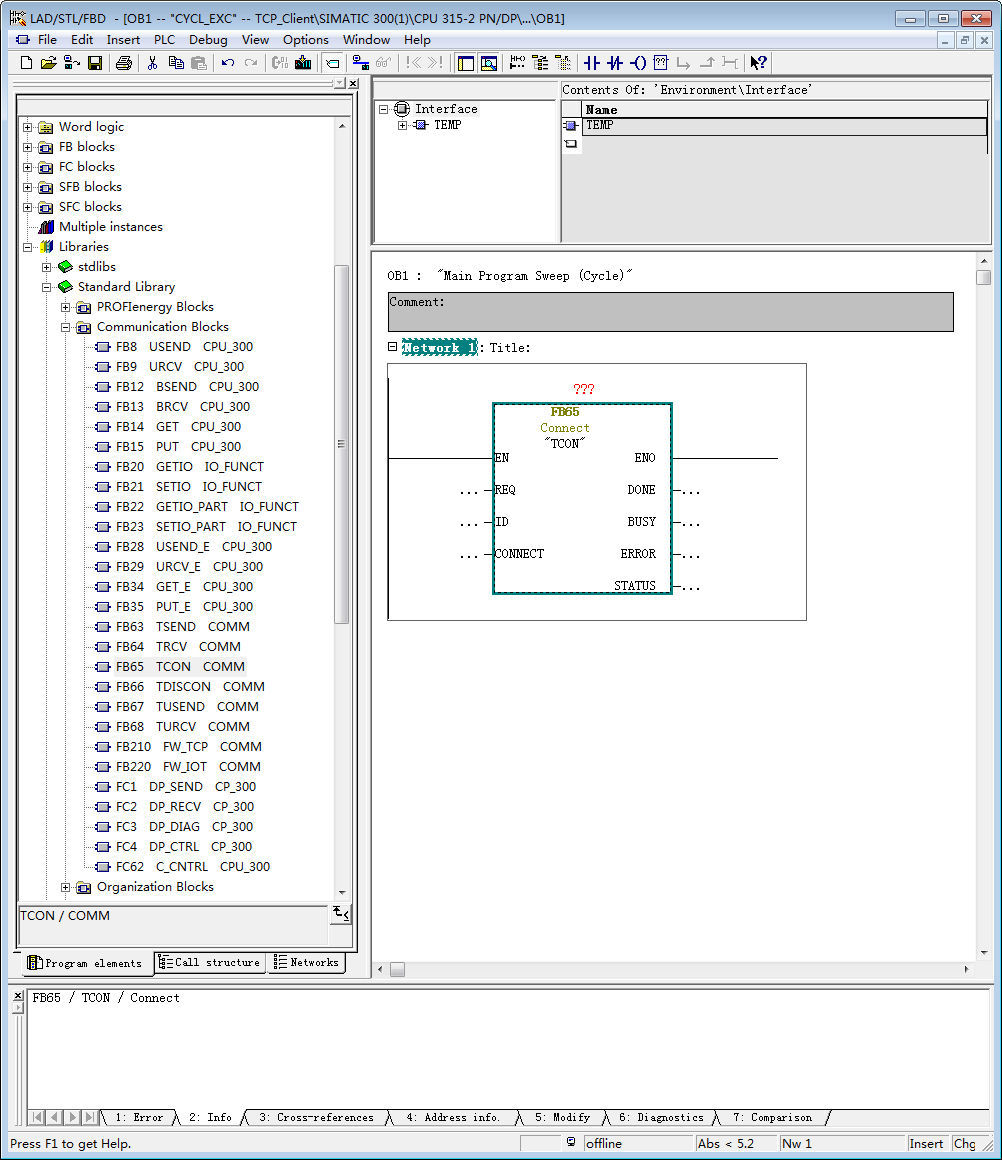This screenshot has width=1002, height=1160.
Task: Close the Program elements pane
Action: coord(354,84)
